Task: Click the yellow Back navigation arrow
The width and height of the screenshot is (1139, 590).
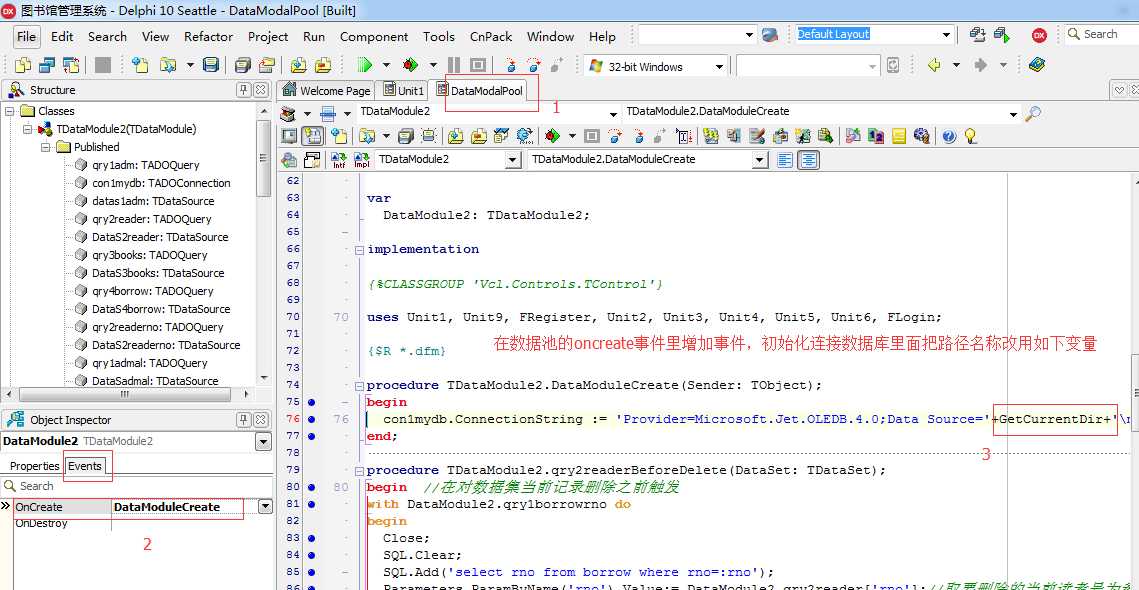Action: pos(934,65)
